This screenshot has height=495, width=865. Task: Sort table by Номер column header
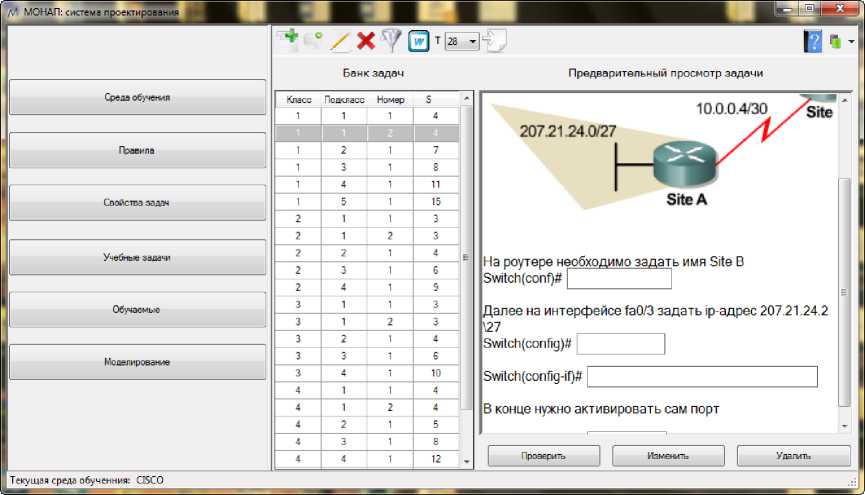[x=390, y=99]
